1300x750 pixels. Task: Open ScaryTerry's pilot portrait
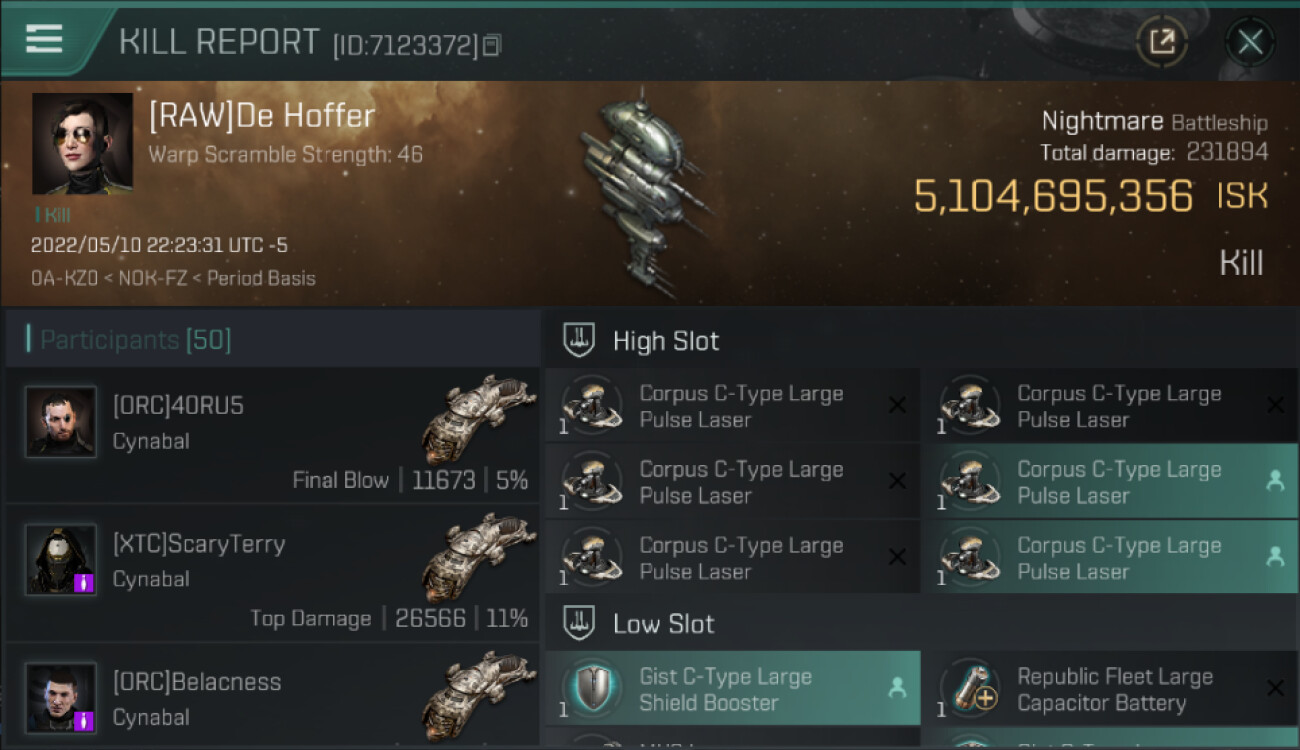(61, 560)
